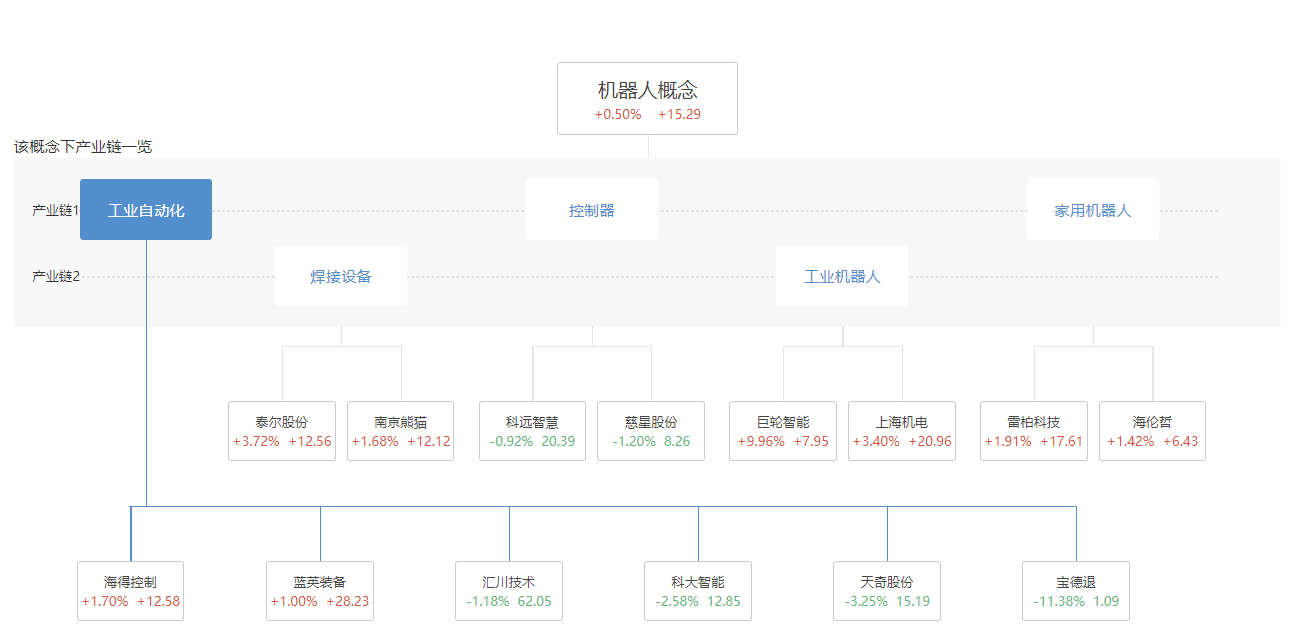Open the 泰尔股份 stock card
The width and height of the screenshot is (1292, 632).
point(282,431)
